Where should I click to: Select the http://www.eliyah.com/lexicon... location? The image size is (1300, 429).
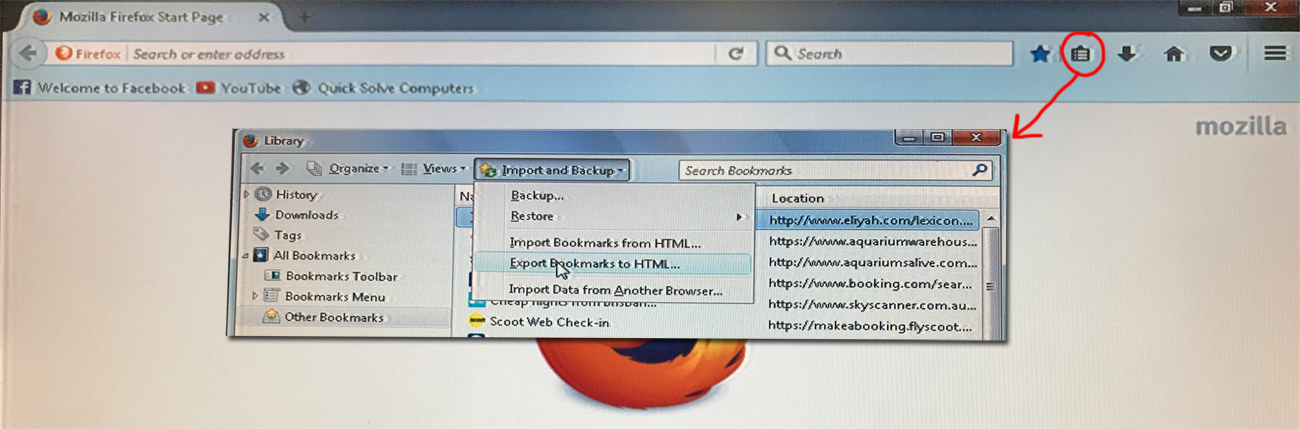pos(870,219)
